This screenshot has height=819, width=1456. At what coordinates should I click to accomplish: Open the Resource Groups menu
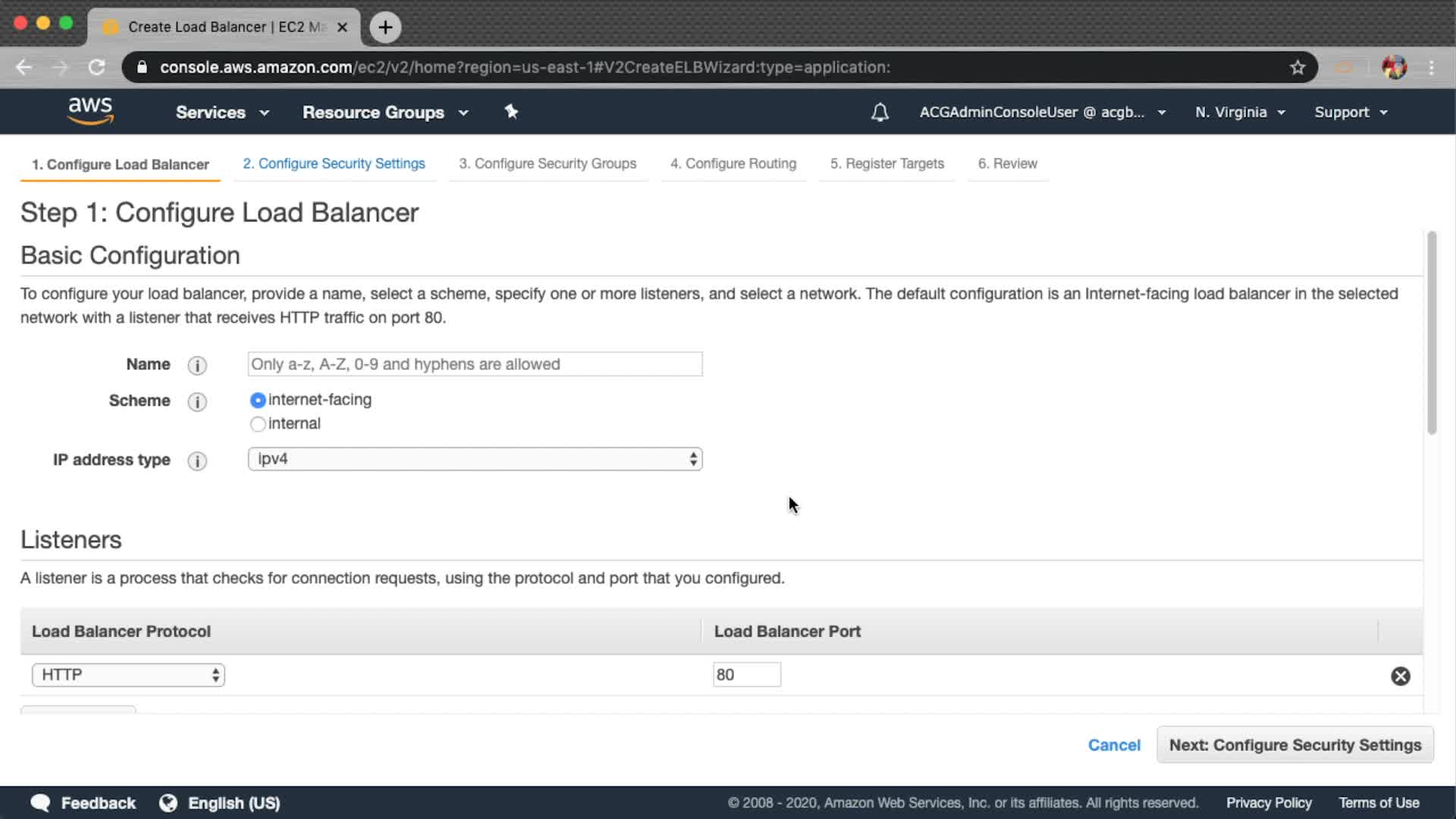(x=384, y=112)
